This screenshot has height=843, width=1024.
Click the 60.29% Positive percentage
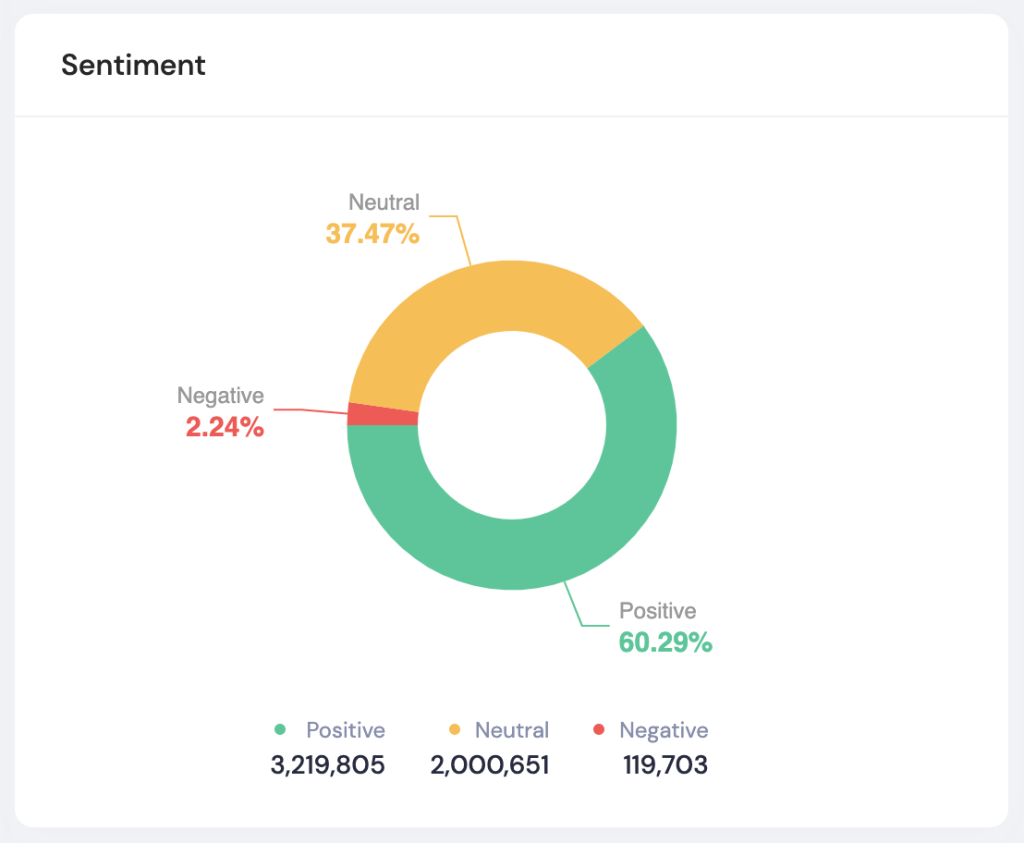pyautogui.click(x=665, y=642)
